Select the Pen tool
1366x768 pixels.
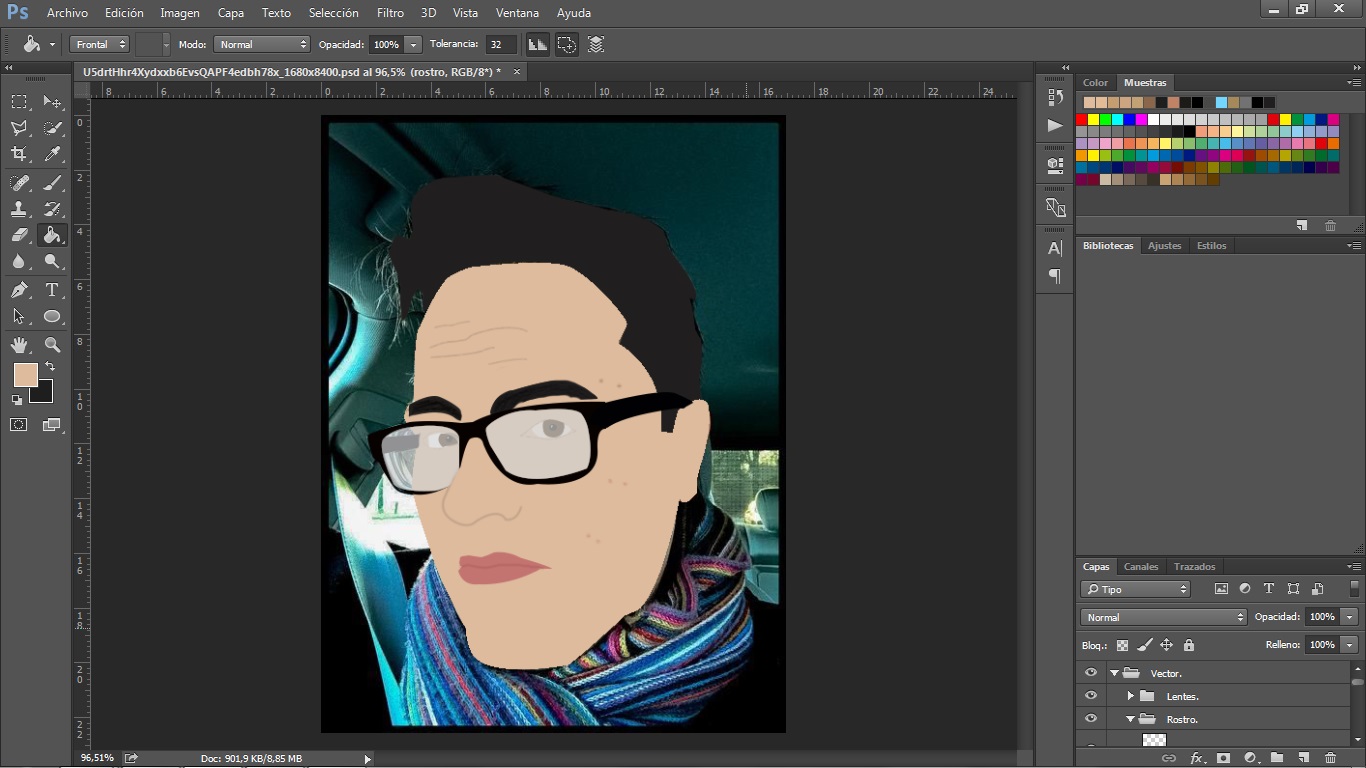(x=19, y=290)
